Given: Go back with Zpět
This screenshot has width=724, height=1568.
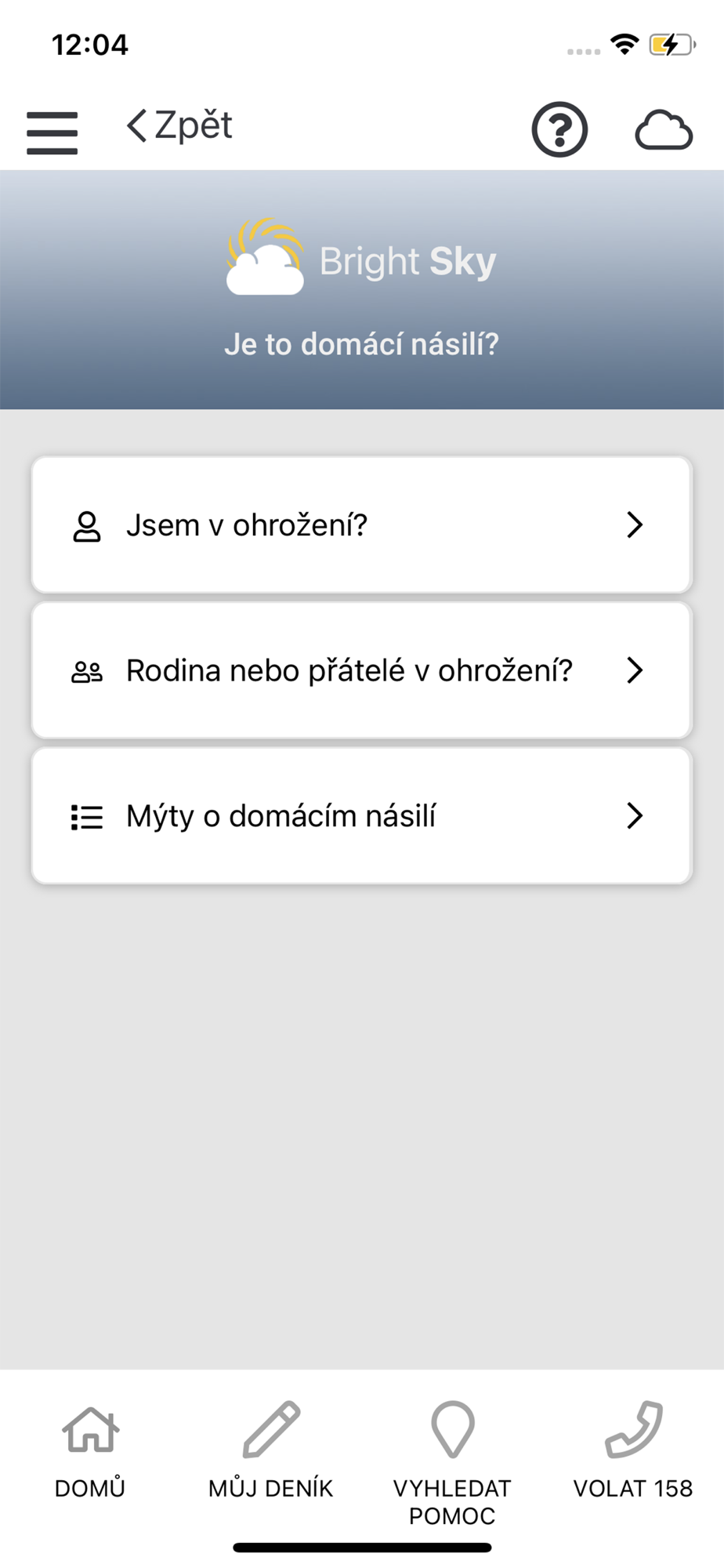Looking at the screenshot, I should tap(180, 125).
